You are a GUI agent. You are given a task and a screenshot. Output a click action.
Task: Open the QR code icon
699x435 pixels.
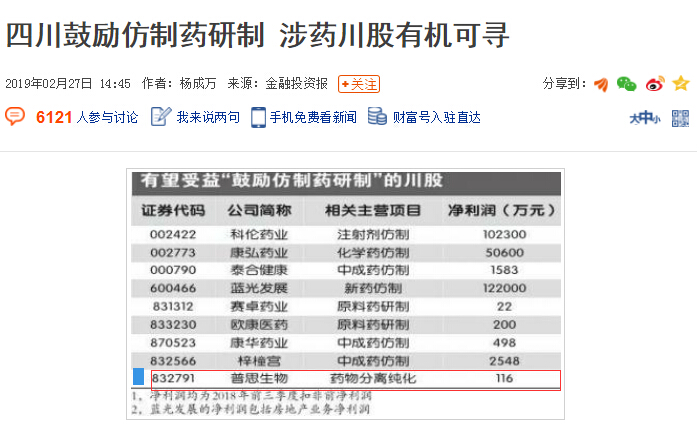point(680,118)
